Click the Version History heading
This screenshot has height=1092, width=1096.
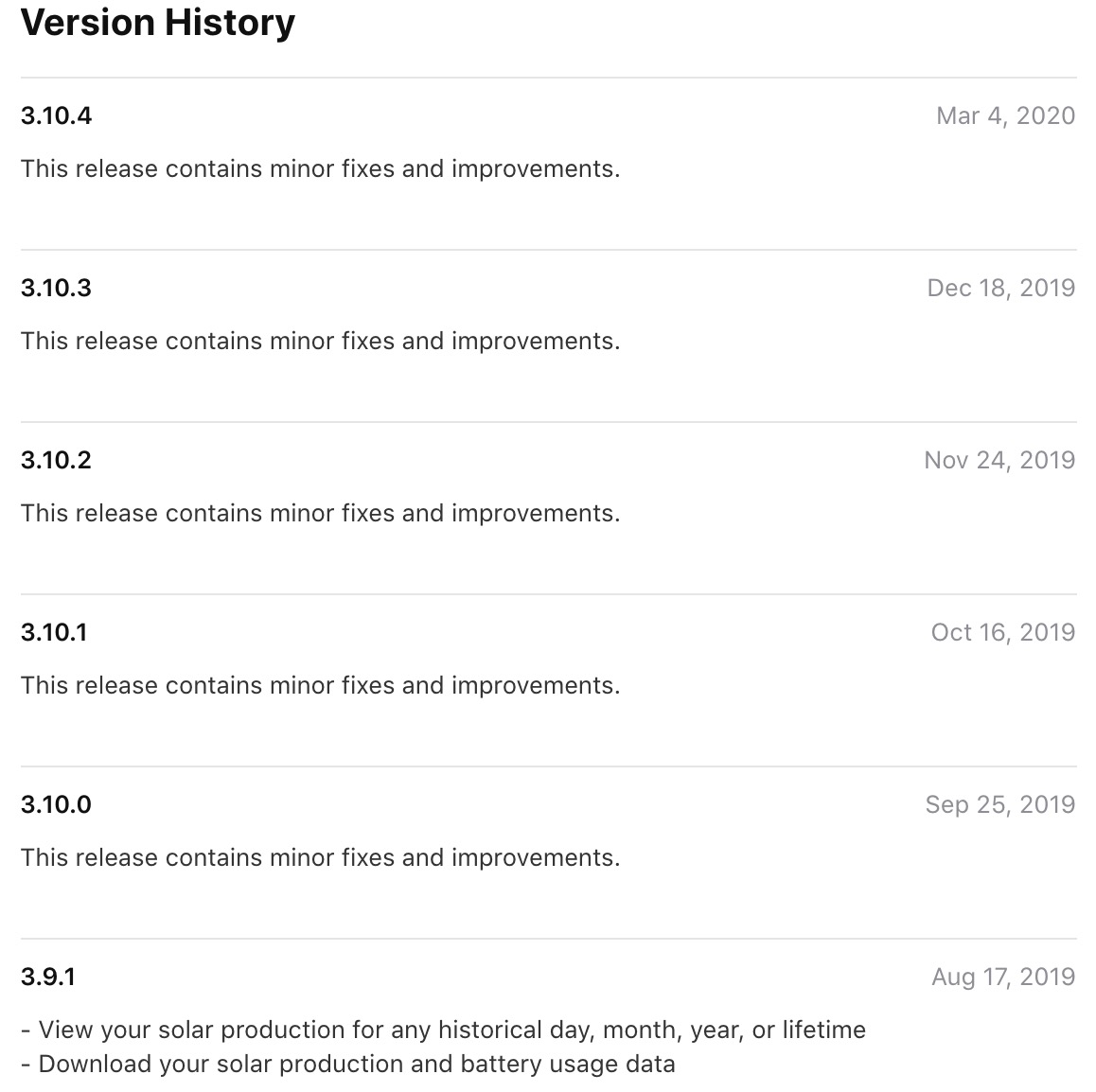tap(157, 23)
